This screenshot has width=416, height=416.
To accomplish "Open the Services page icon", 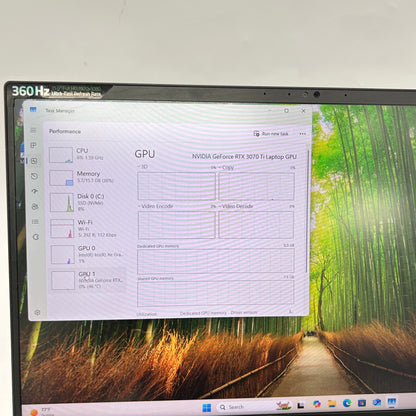I will pyautogui.click(x=36, y=237).
